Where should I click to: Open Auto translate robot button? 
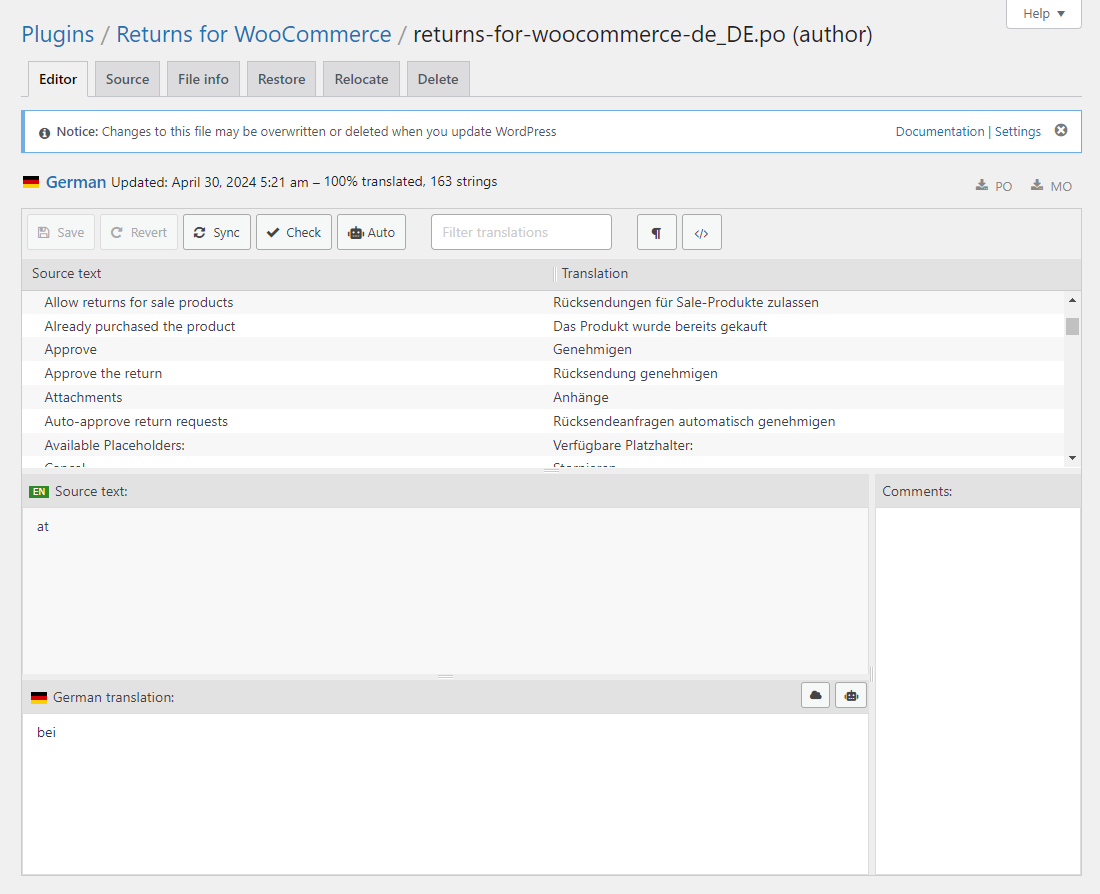[x=371, y=232]
